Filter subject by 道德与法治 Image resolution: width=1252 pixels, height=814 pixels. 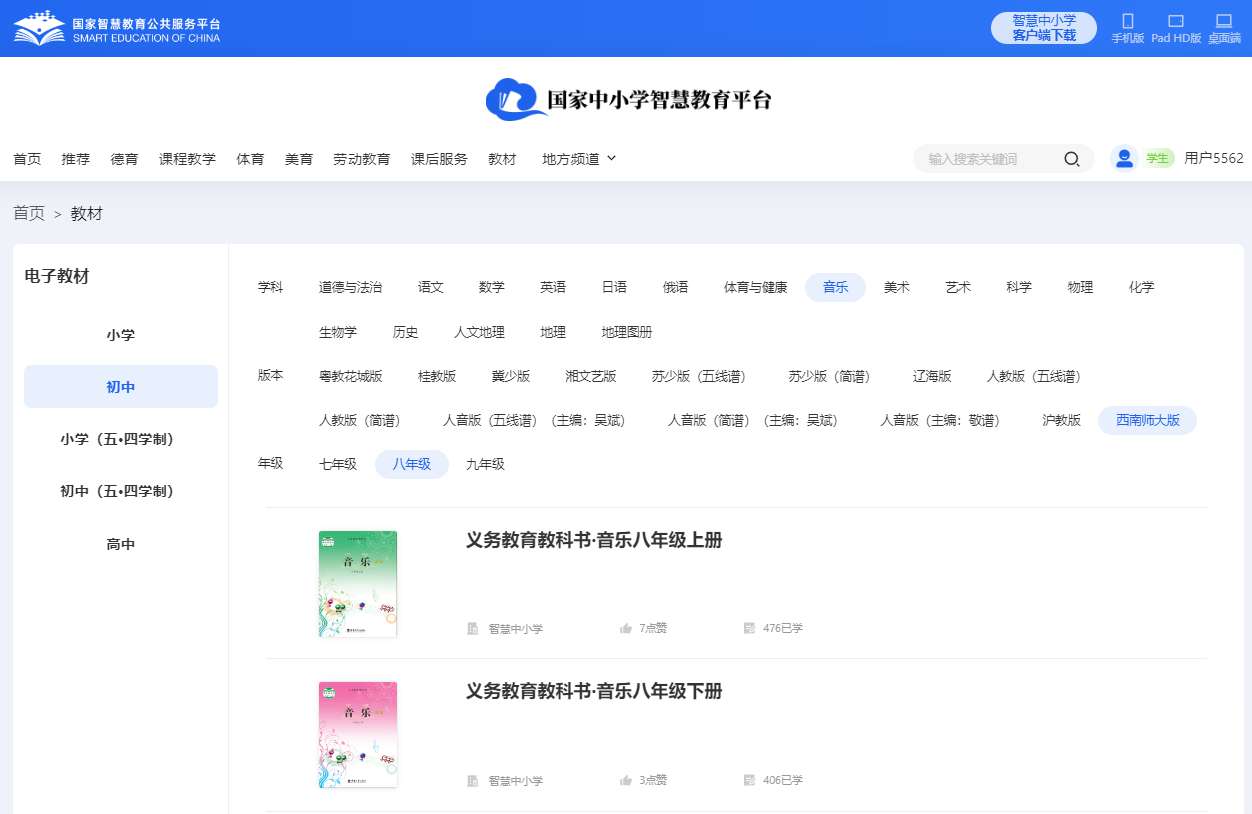tap(350, 287)
